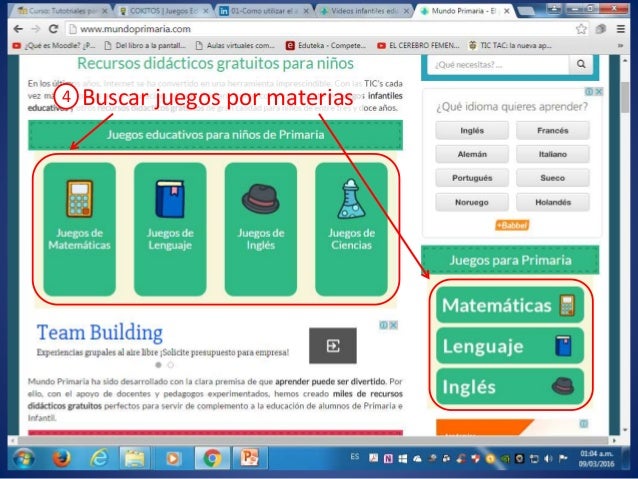Open the media player taskbar icon

(173, 459)
